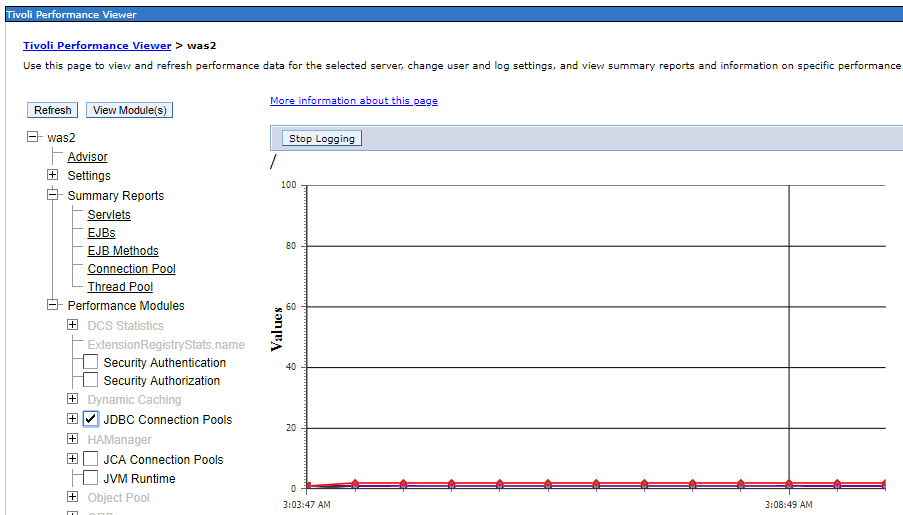Click the 60 value on the y-axis
This screenshot has height=515, width=903.
(291, 306)
